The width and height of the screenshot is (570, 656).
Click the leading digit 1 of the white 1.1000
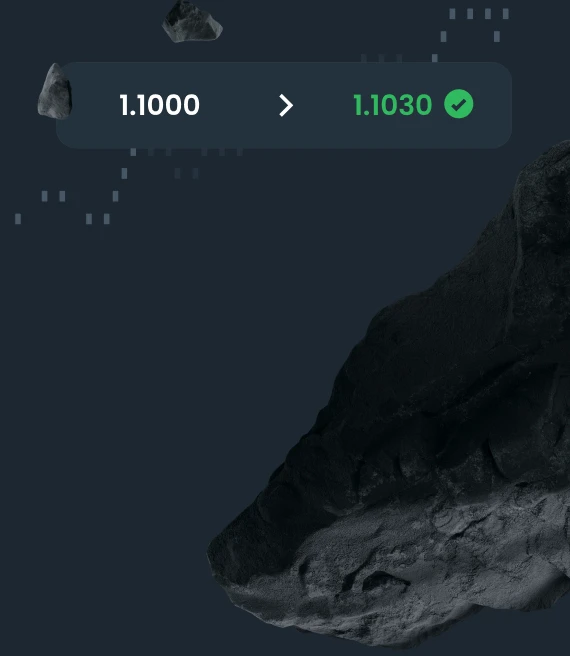point(124,105)
